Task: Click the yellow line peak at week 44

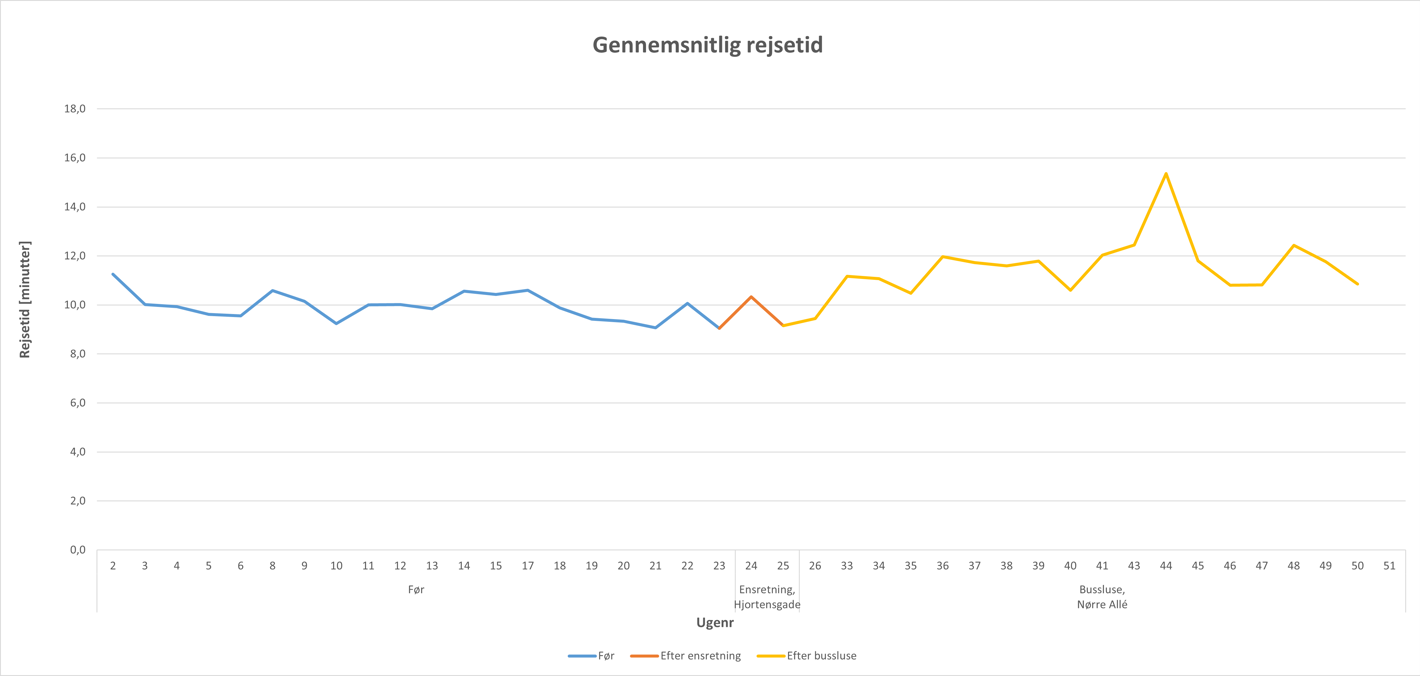Action: (x=1166, y=174)
